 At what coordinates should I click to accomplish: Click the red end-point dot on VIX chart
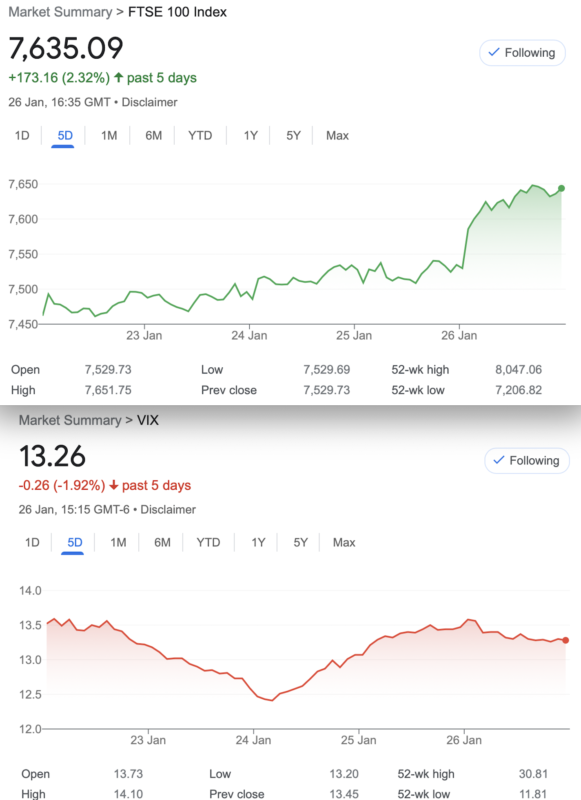tap(565, 640)
